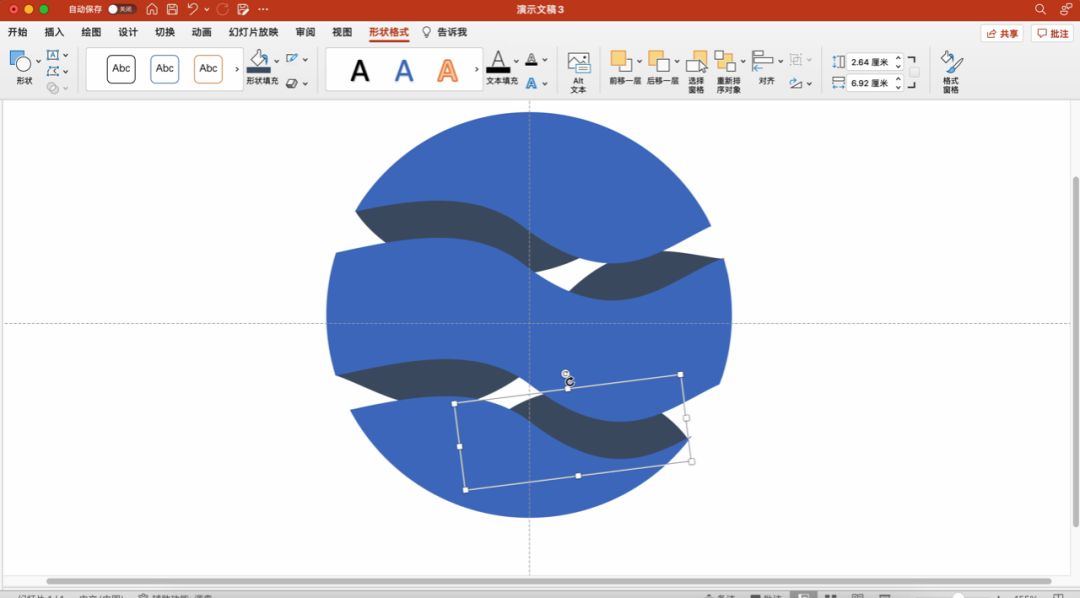
Task: Apply the orange outline Abc shape style
Action: (x=208, y=69)
